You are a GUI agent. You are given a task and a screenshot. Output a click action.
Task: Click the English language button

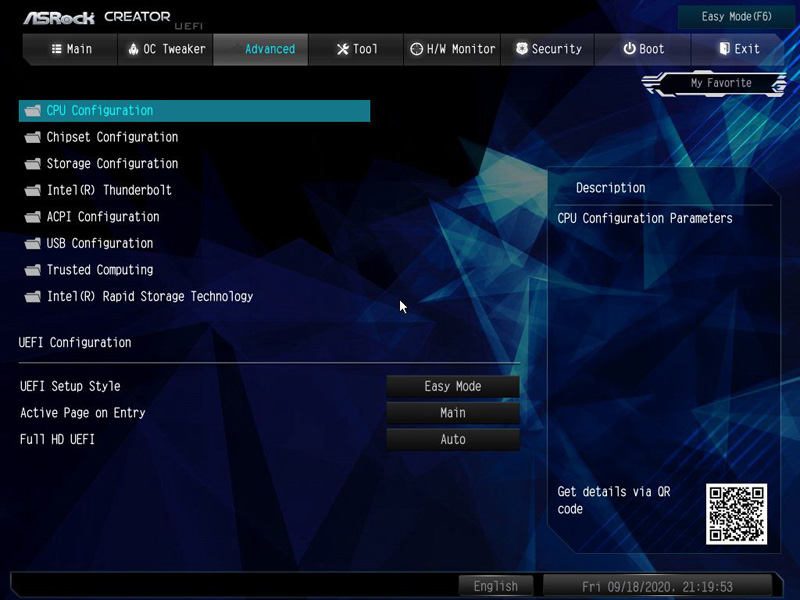(495, 586)
